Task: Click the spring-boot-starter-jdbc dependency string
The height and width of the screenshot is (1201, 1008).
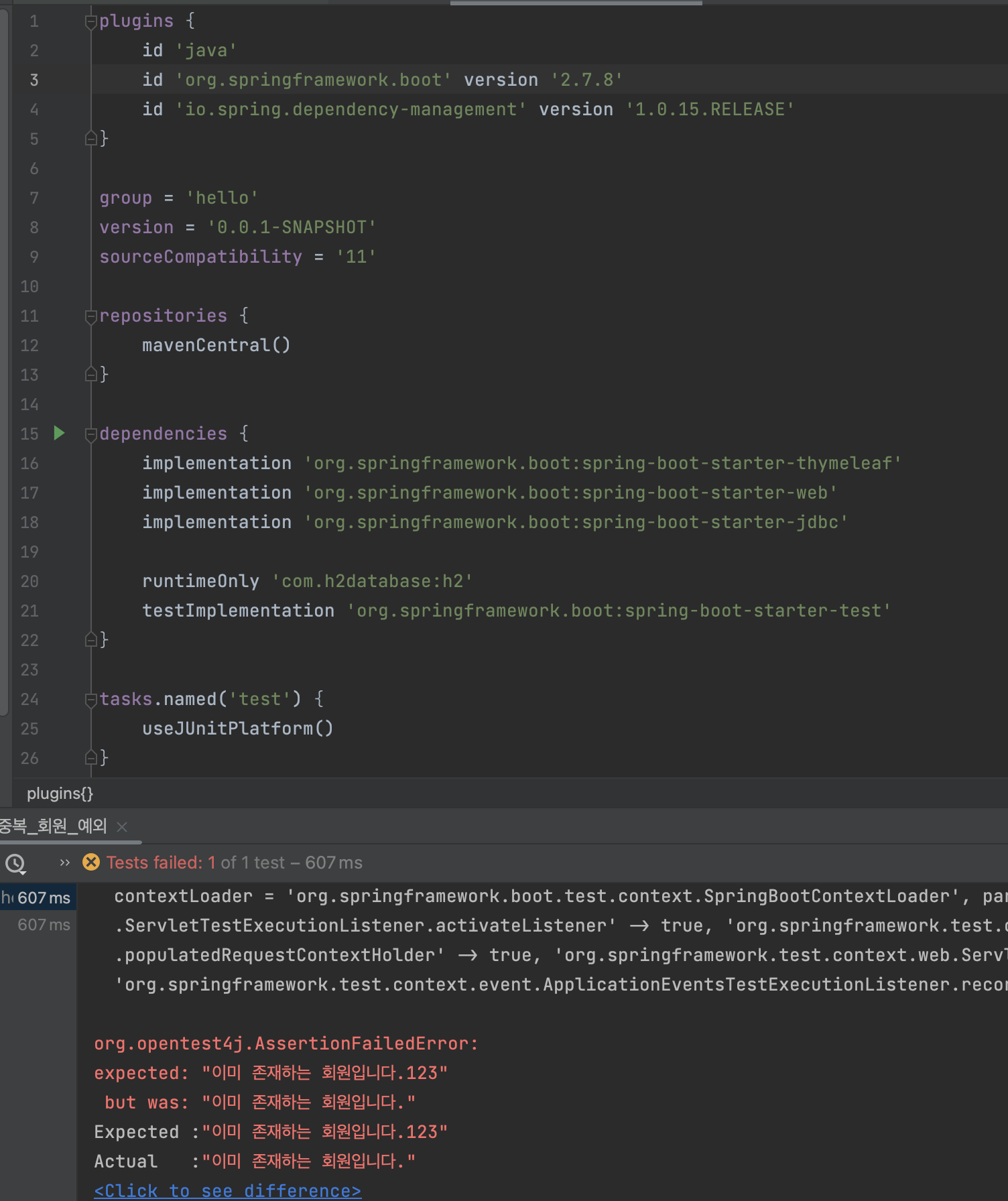Action: 576,522
